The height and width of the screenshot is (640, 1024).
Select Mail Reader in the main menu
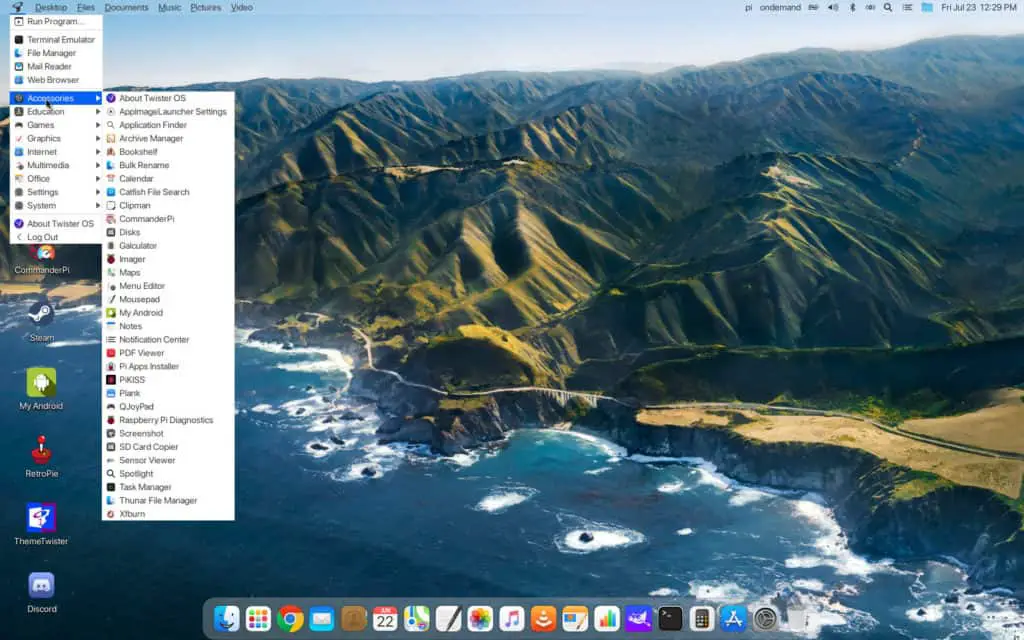point(56,66)
